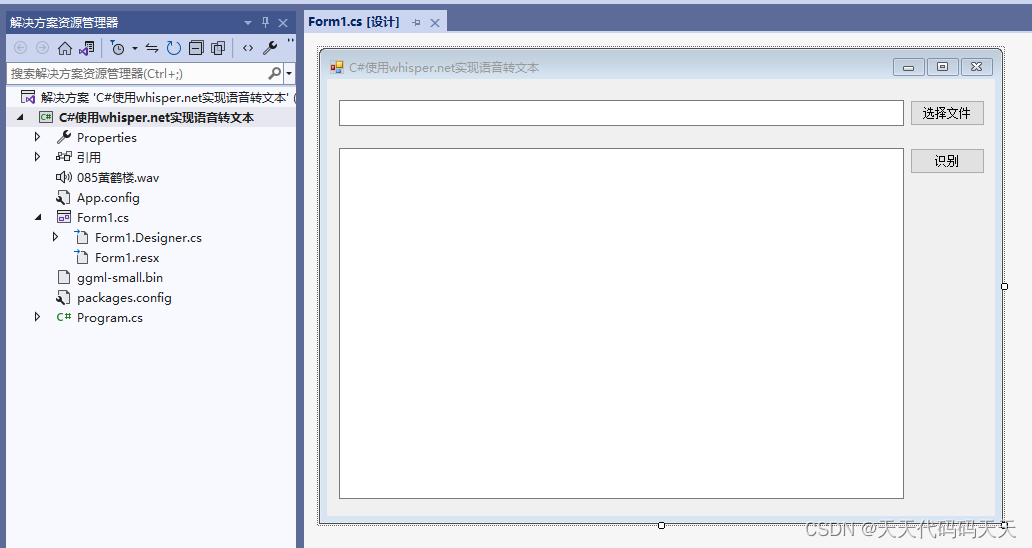Screen dimensions: 1032x548
Task: Click the designed form's maximize button
Action: pyautogui.click(x=942, y=67)
